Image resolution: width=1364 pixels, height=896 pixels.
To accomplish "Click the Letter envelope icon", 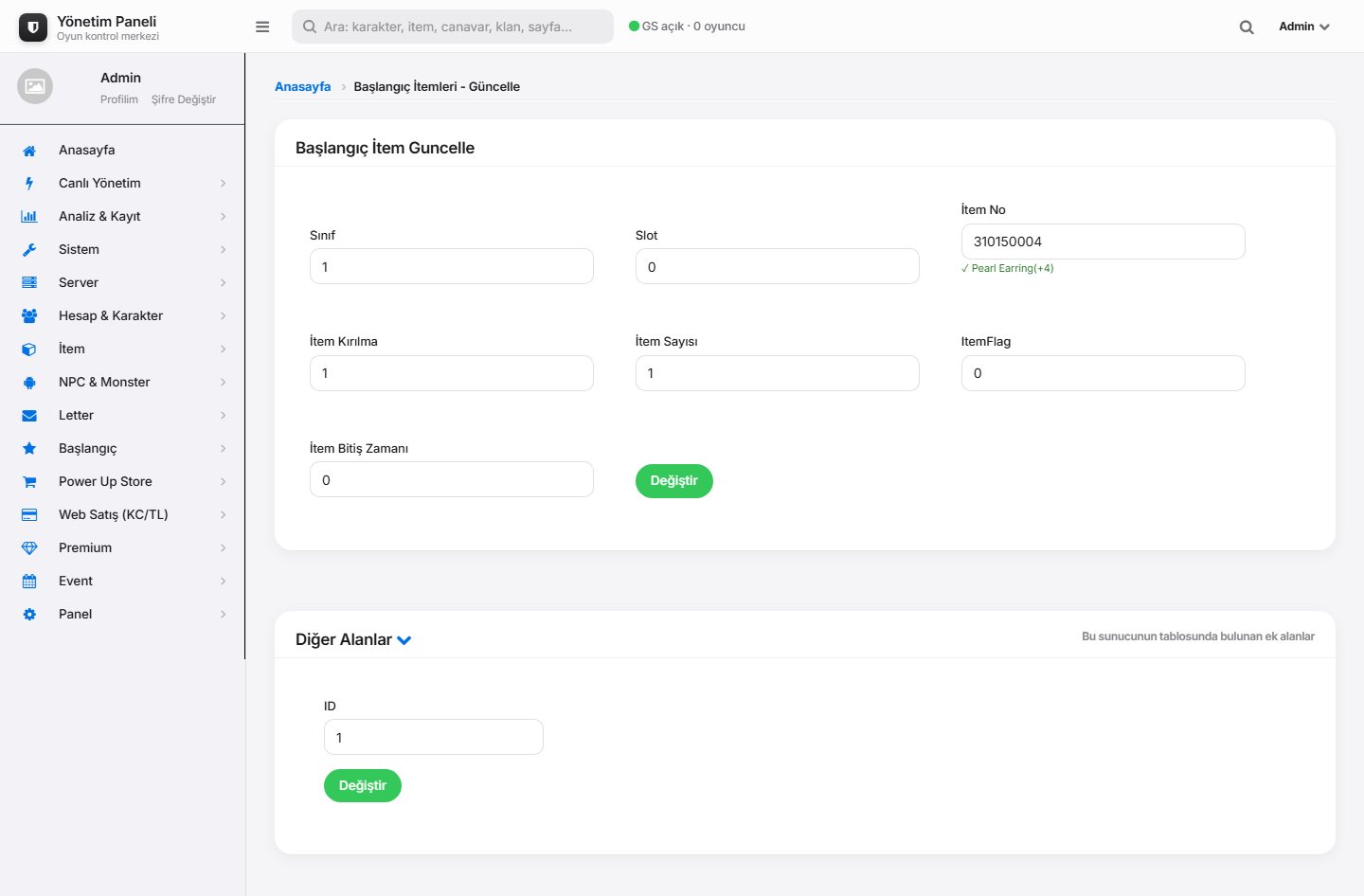I will 29,416.
